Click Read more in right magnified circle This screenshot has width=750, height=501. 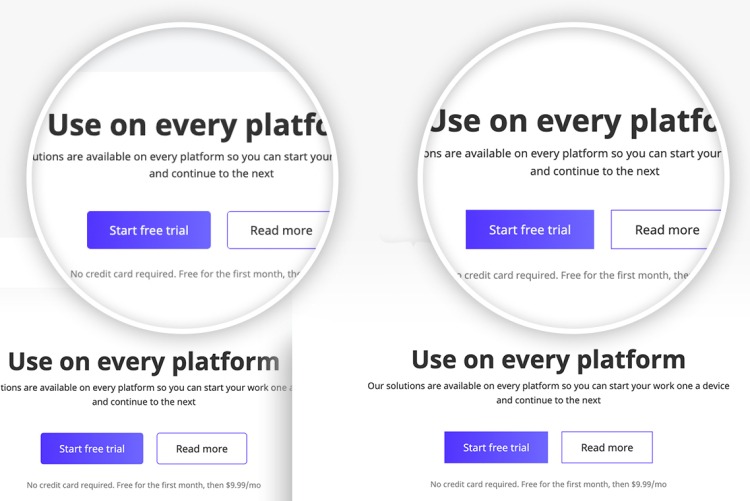point(666,230)
